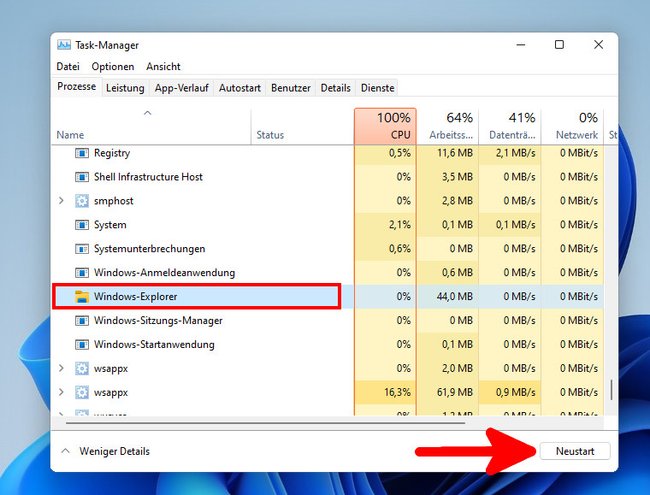The image size is (650, 495).
Task: Expand the wsappx group using 61,9 MB
Action: point(61,392)
